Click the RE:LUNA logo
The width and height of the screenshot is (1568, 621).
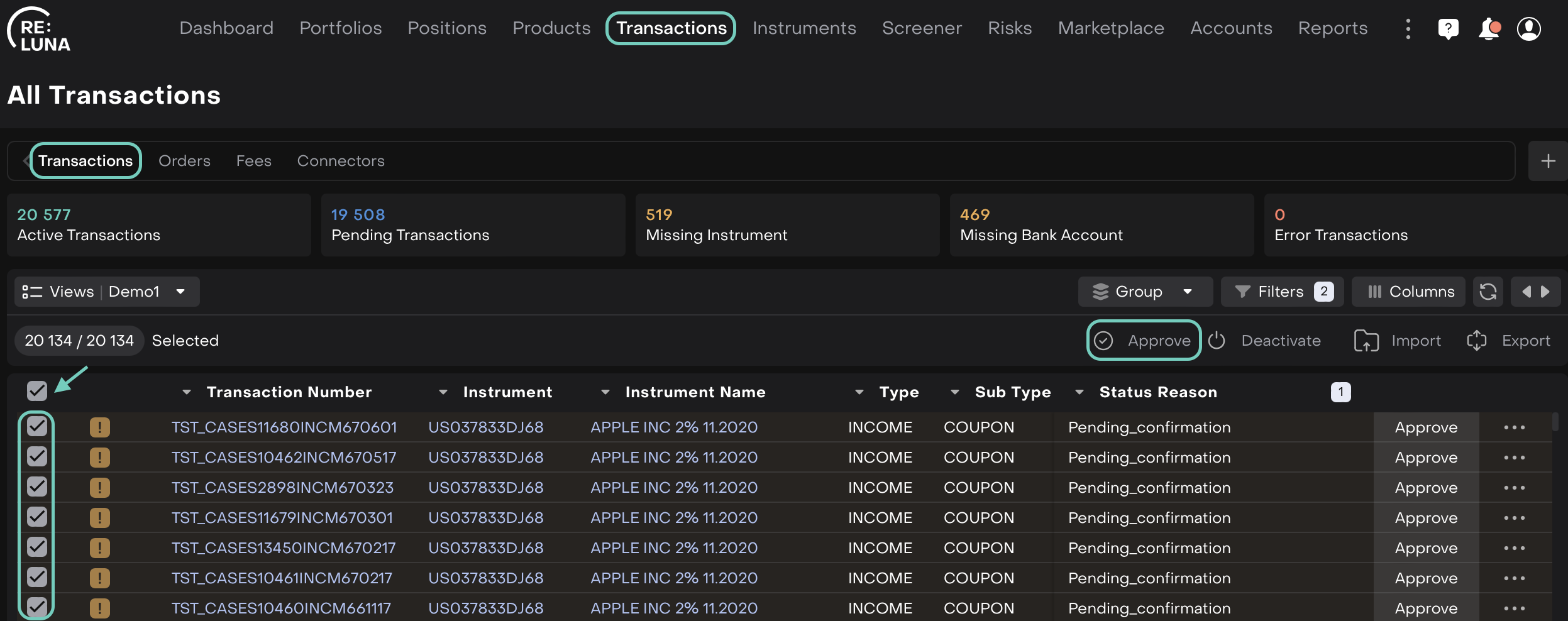coord(39,30)
